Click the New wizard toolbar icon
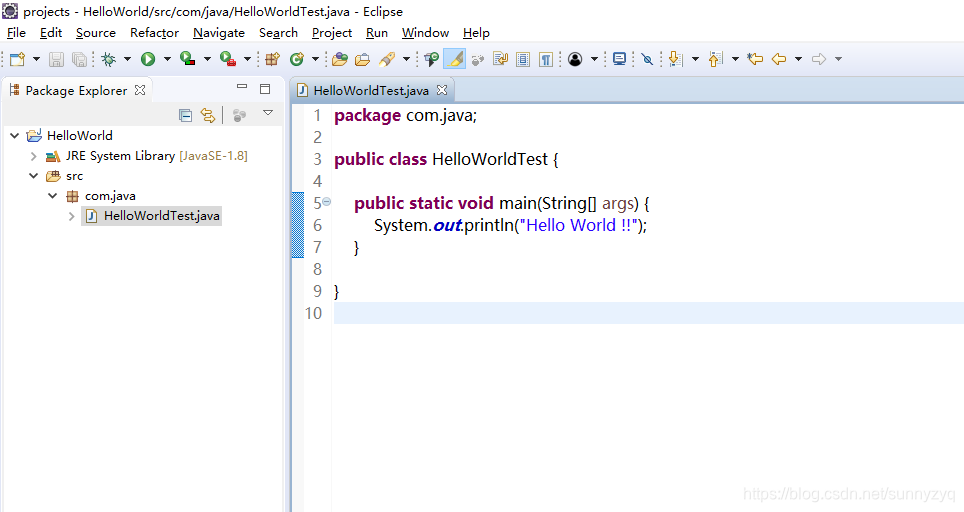964x512 pixels. point(18,59)
